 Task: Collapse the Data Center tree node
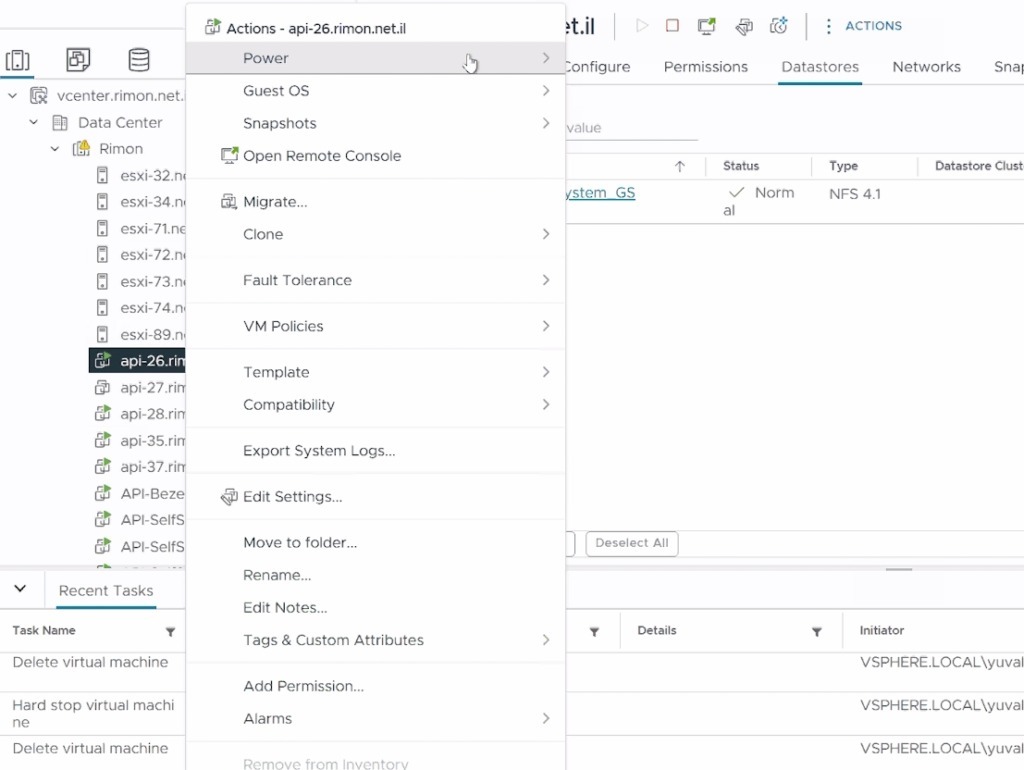click(x=34, y=122)
